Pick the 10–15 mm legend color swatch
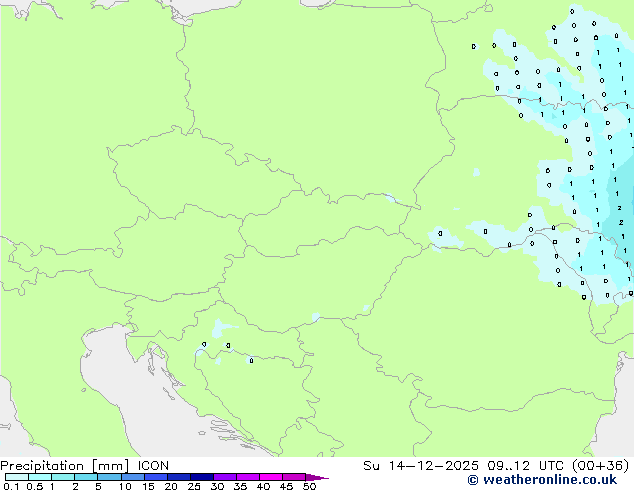 coord(132,477)
